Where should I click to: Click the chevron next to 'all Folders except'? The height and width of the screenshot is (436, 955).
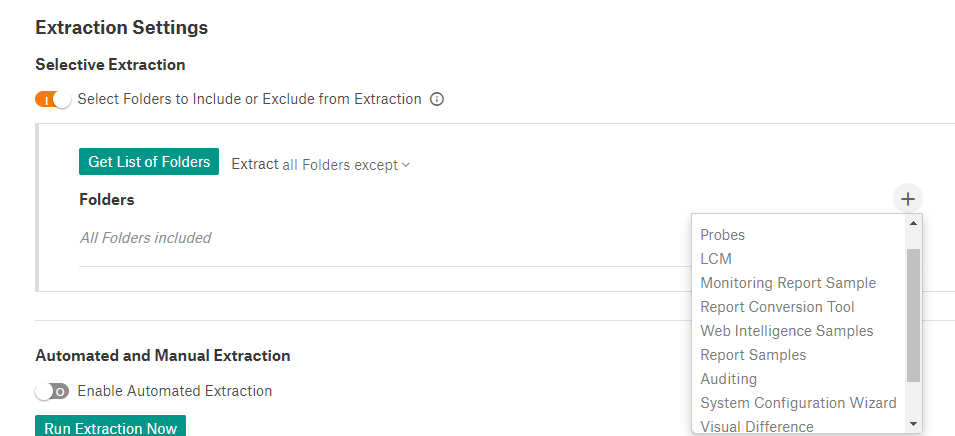406,165
